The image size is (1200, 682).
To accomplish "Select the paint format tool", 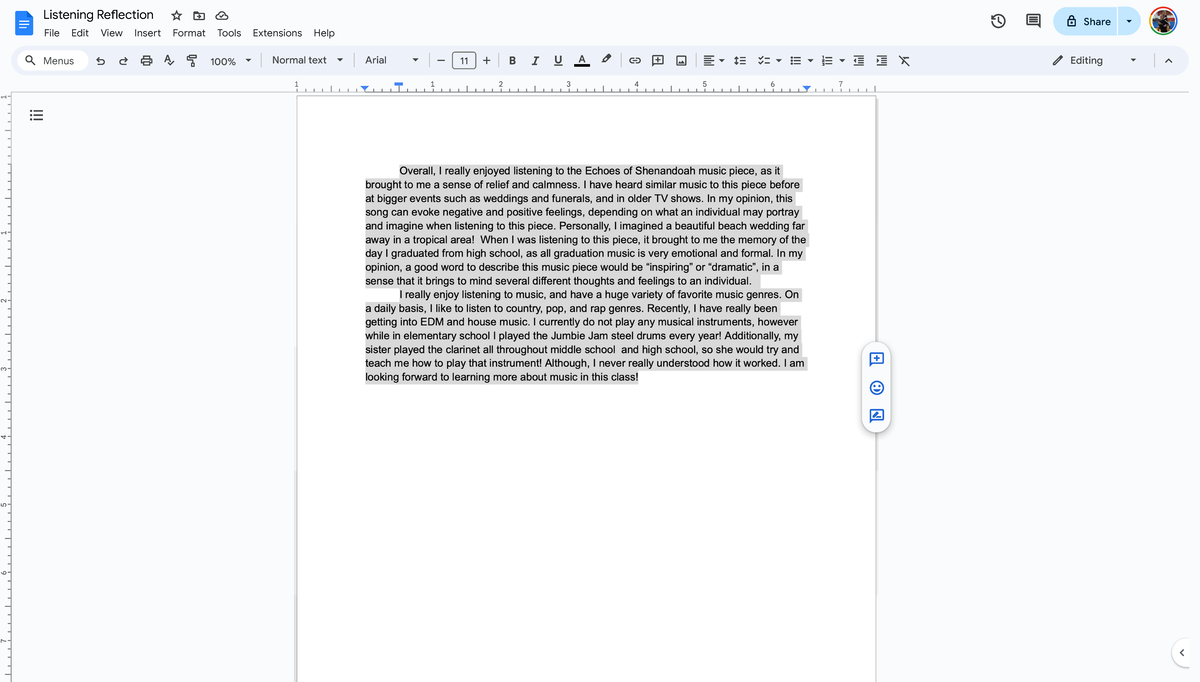I will coord(192,60).
